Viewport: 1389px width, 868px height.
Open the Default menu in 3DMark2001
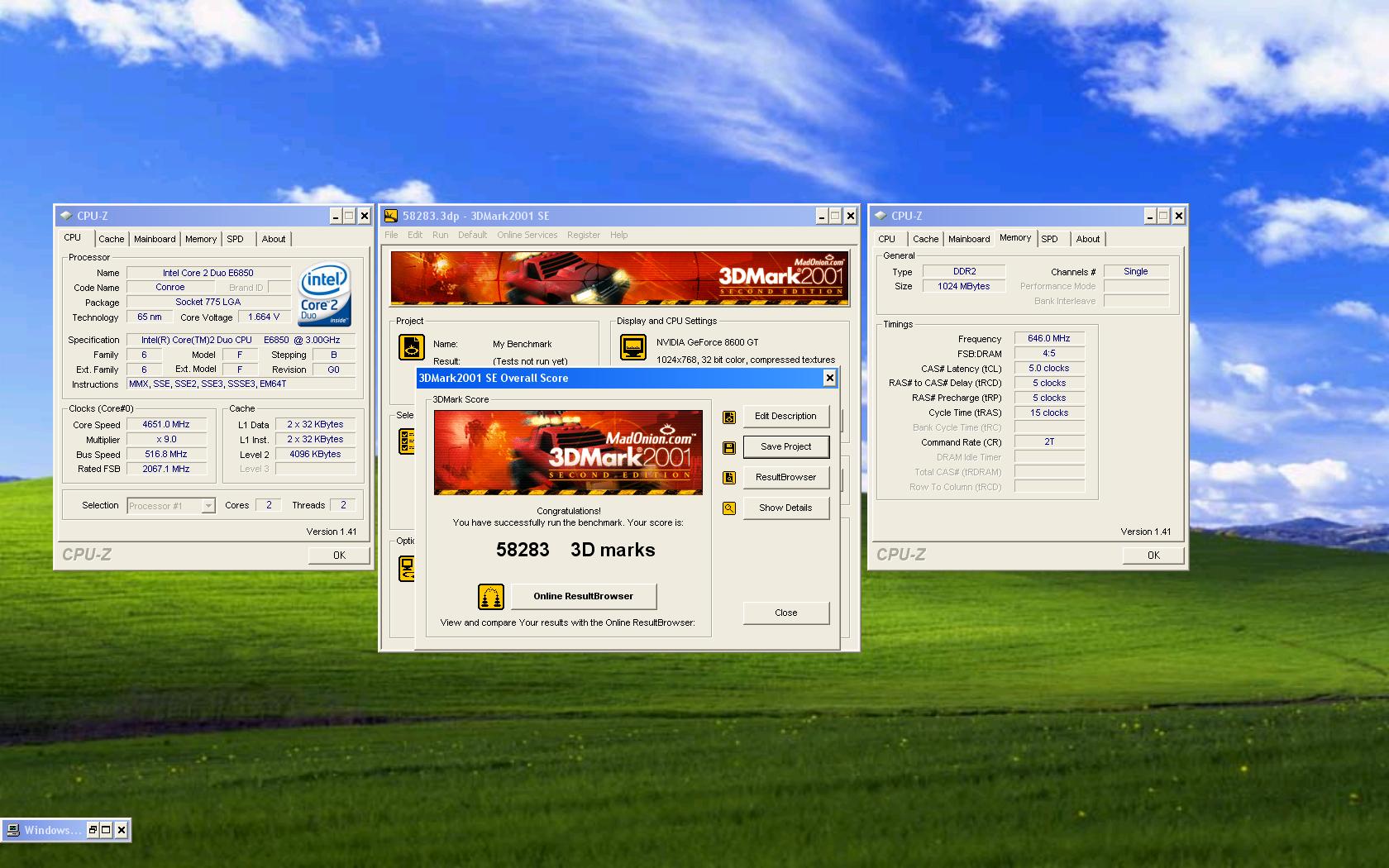coord(473,235)
